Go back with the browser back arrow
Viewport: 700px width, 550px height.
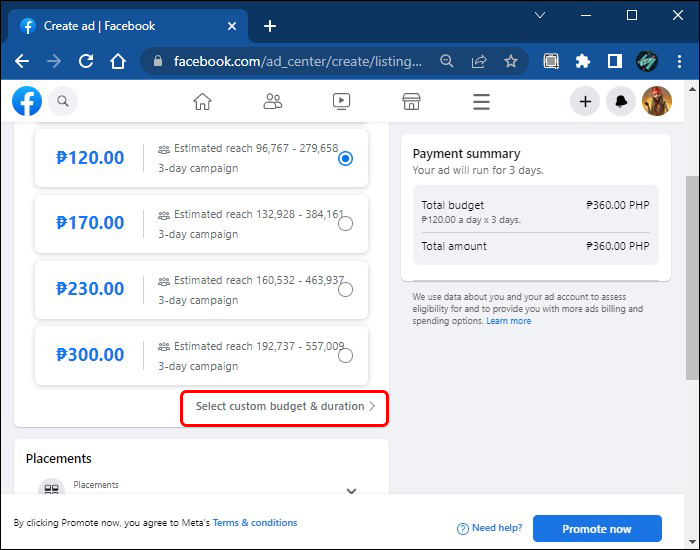[22, 61]
